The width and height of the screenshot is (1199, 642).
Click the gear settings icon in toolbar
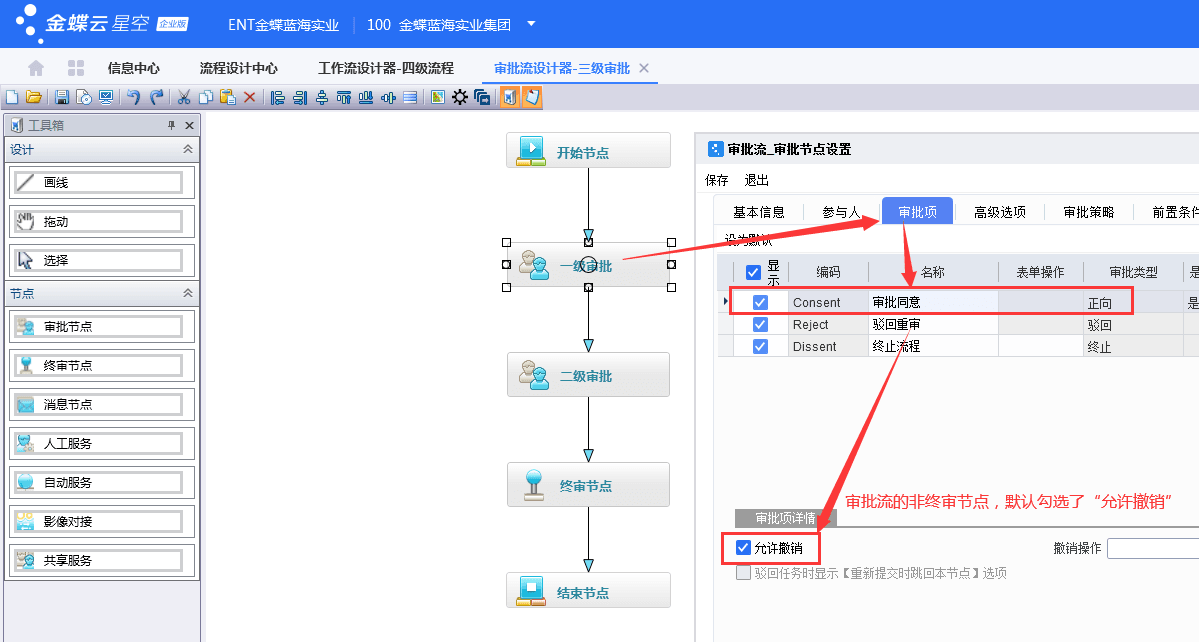(460, 97)
